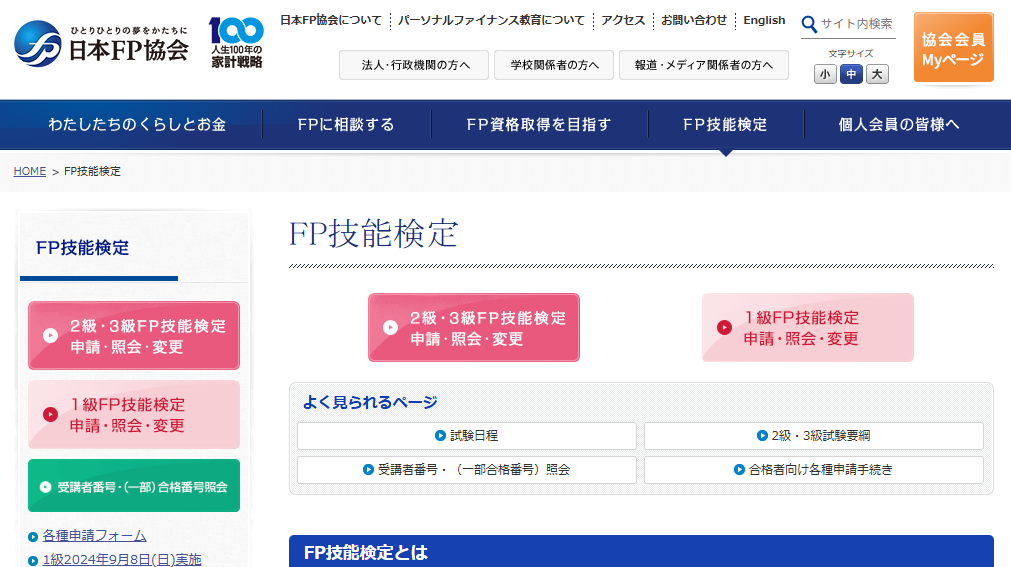
Task: Open the アクセス link
Action: click(623, 21)
